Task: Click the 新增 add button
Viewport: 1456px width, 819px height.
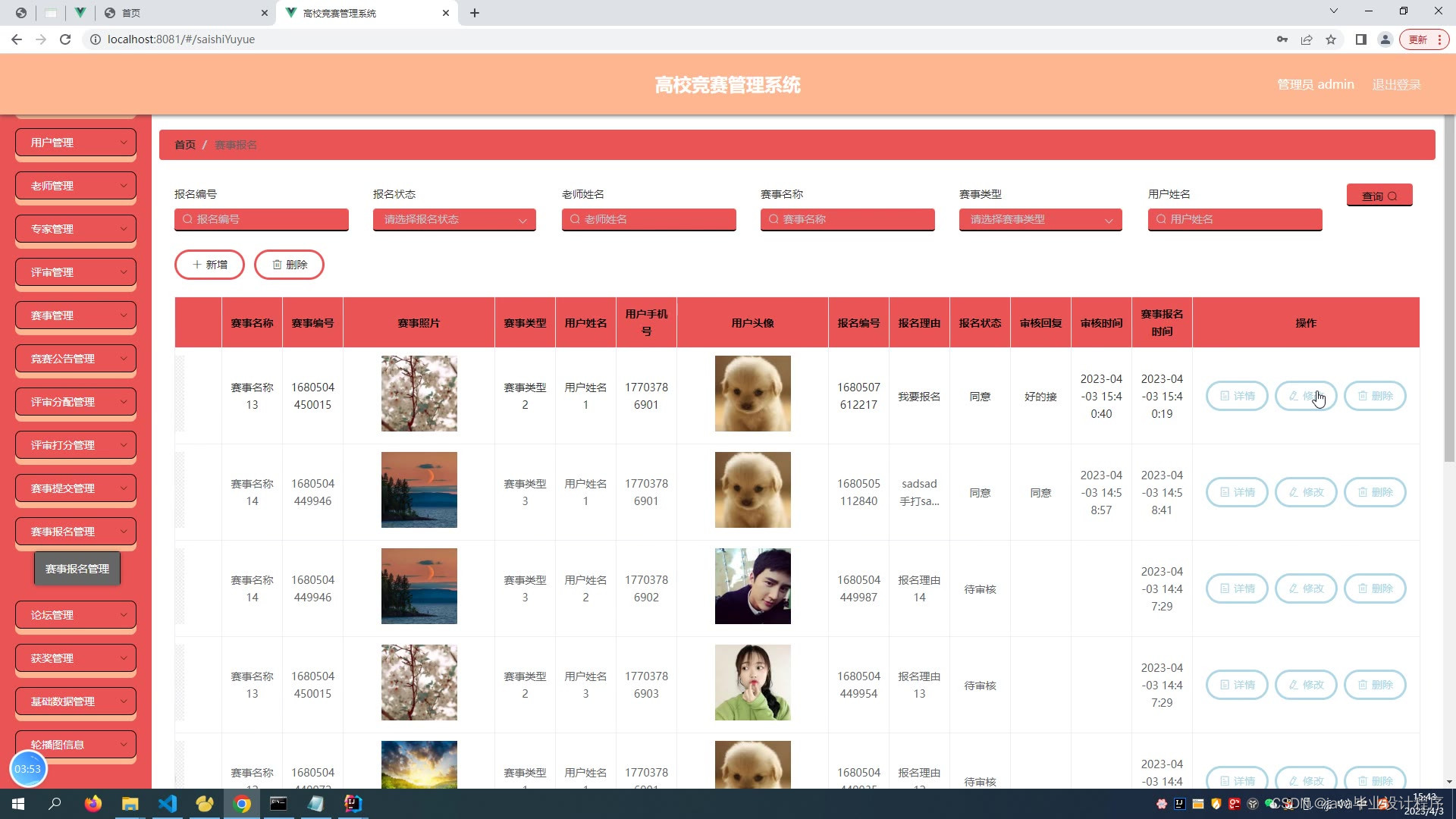Action: click(209, 265)
